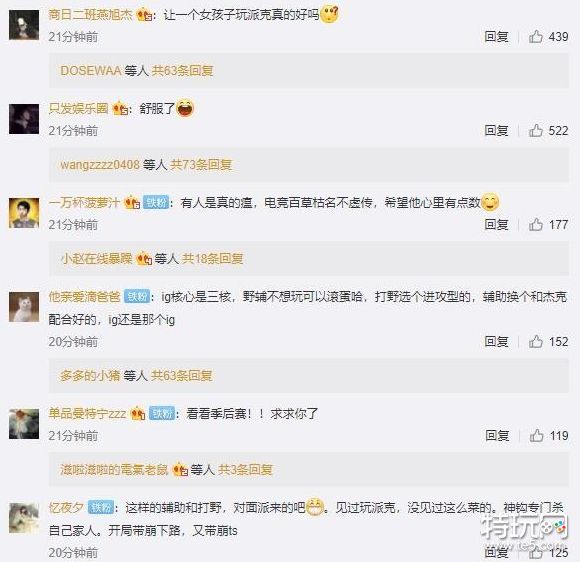580x562 pixels.
Task: Click the 铁粉 badge next to 忆夜夕
Action: tap(101, 507)
